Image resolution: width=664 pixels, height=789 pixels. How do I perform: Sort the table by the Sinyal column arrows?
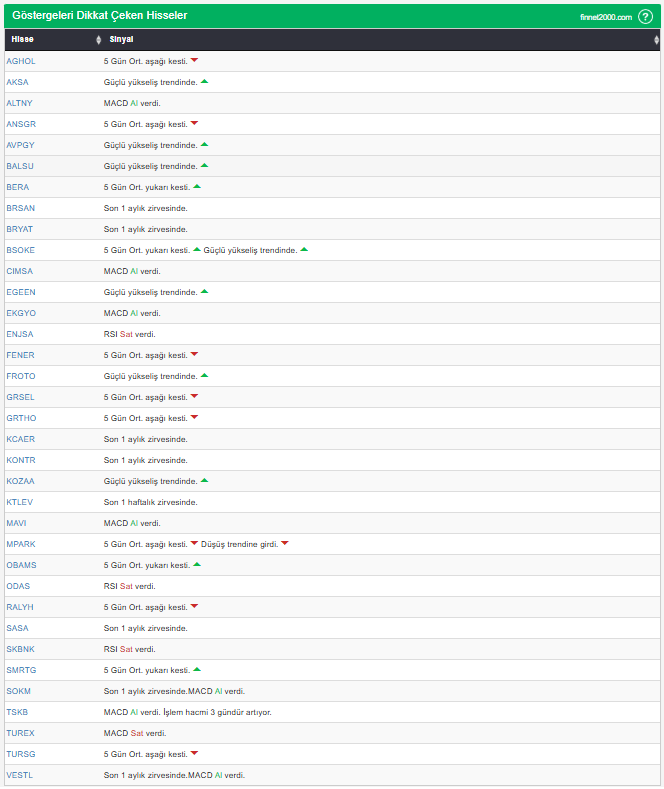click(655, 40)
